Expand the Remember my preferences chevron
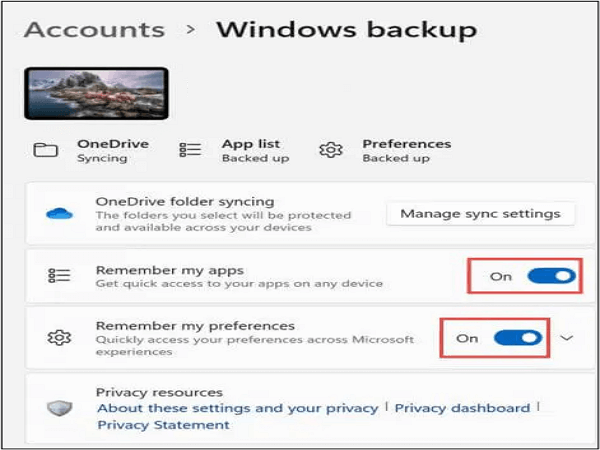The image size is (600, 450). [x=567, y=338]
